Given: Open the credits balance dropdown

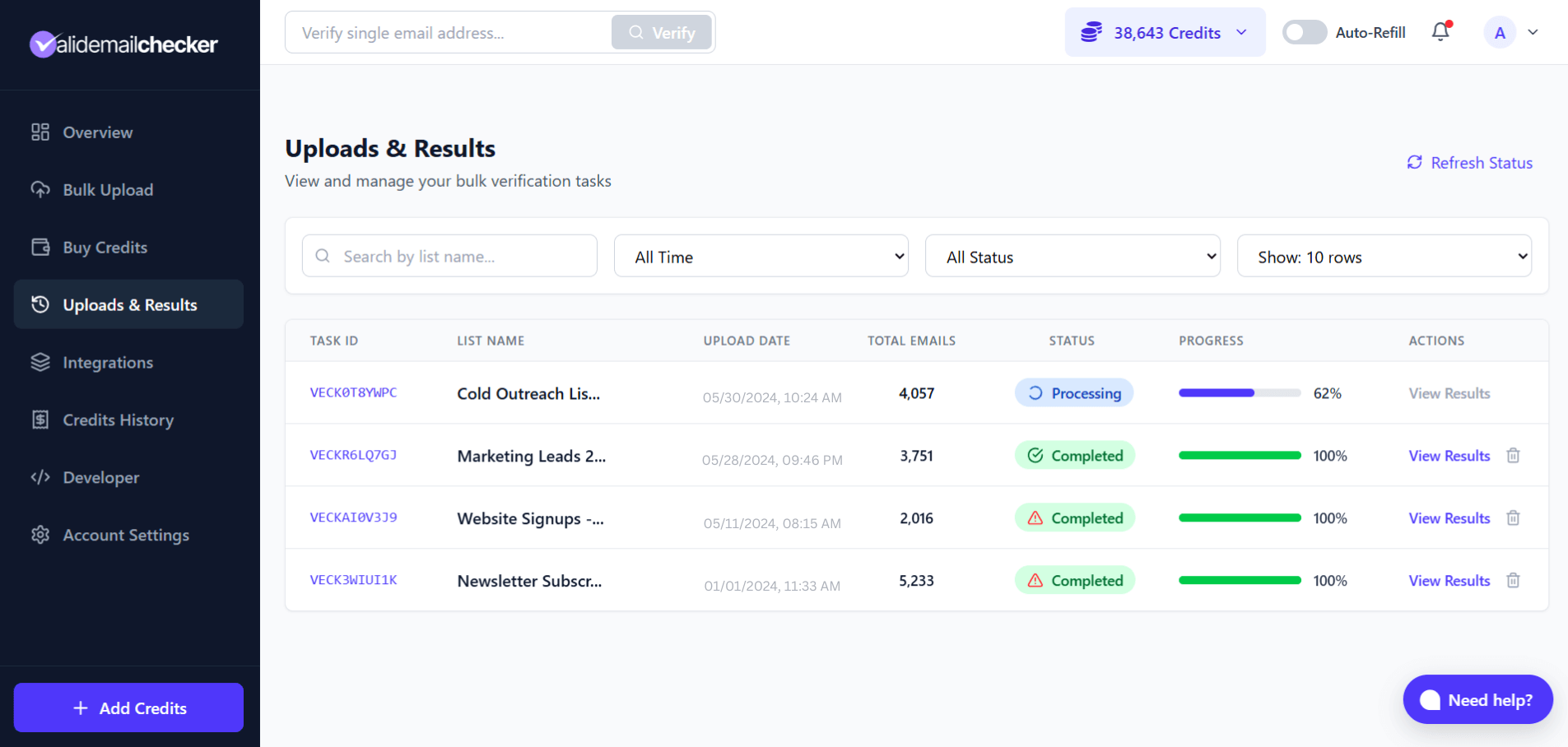Looking at the screenshot, I should pyautogui.click(x=1165, y=32).
